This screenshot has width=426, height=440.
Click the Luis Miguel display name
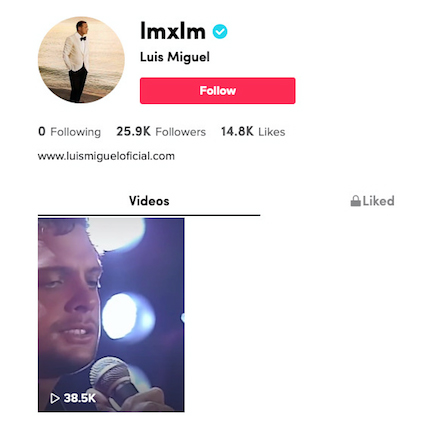pyautogui.click(x=175, y=57)
